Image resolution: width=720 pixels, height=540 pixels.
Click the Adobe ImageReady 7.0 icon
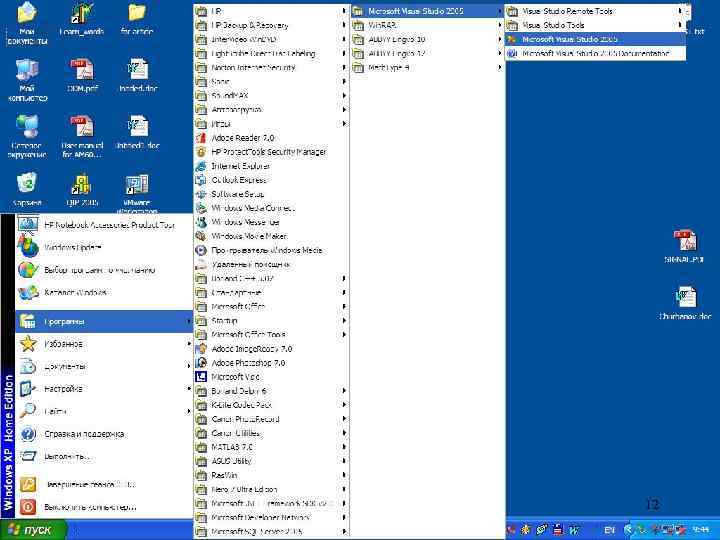point(201,349)
